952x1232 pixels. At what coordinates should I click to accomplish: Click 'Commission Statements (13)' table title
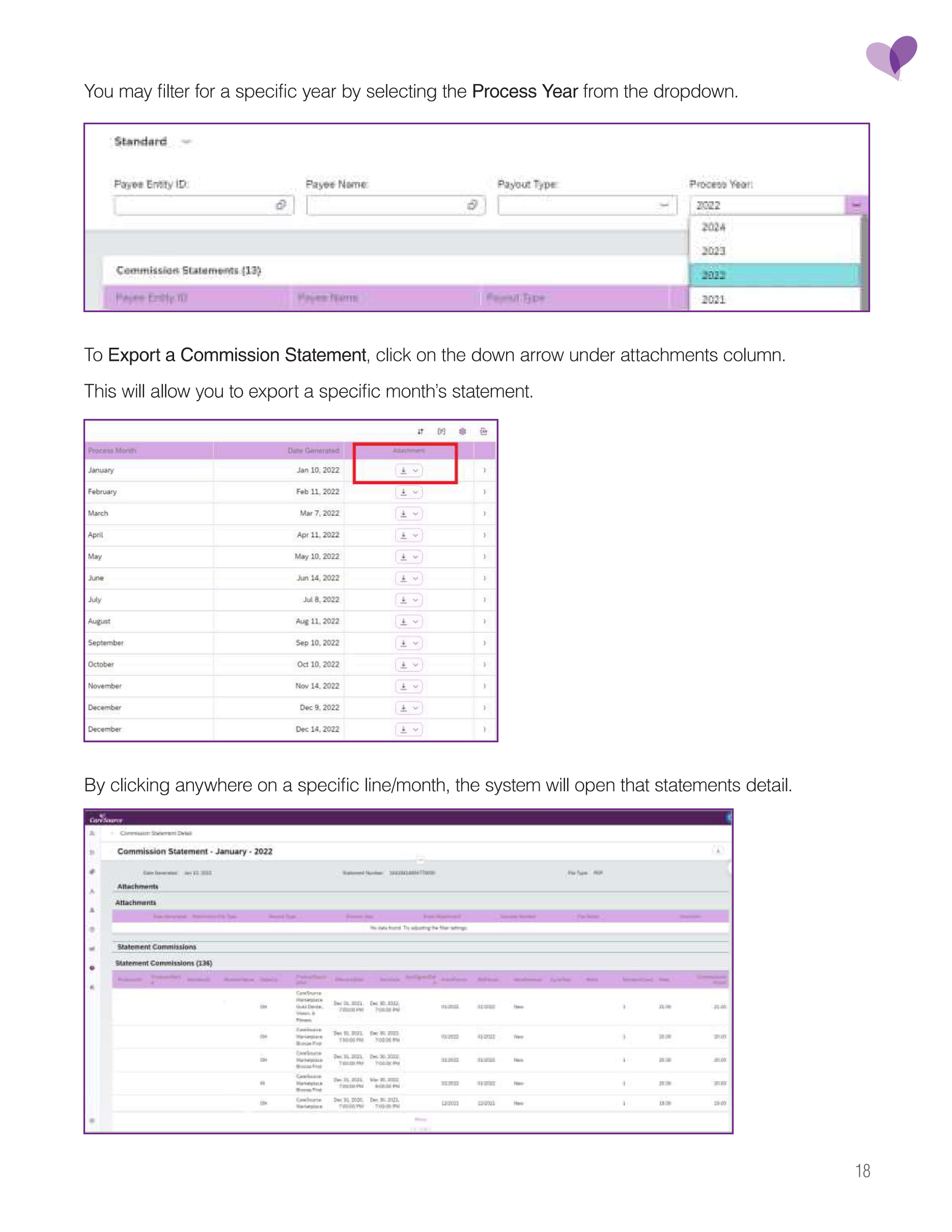[188, 271]
